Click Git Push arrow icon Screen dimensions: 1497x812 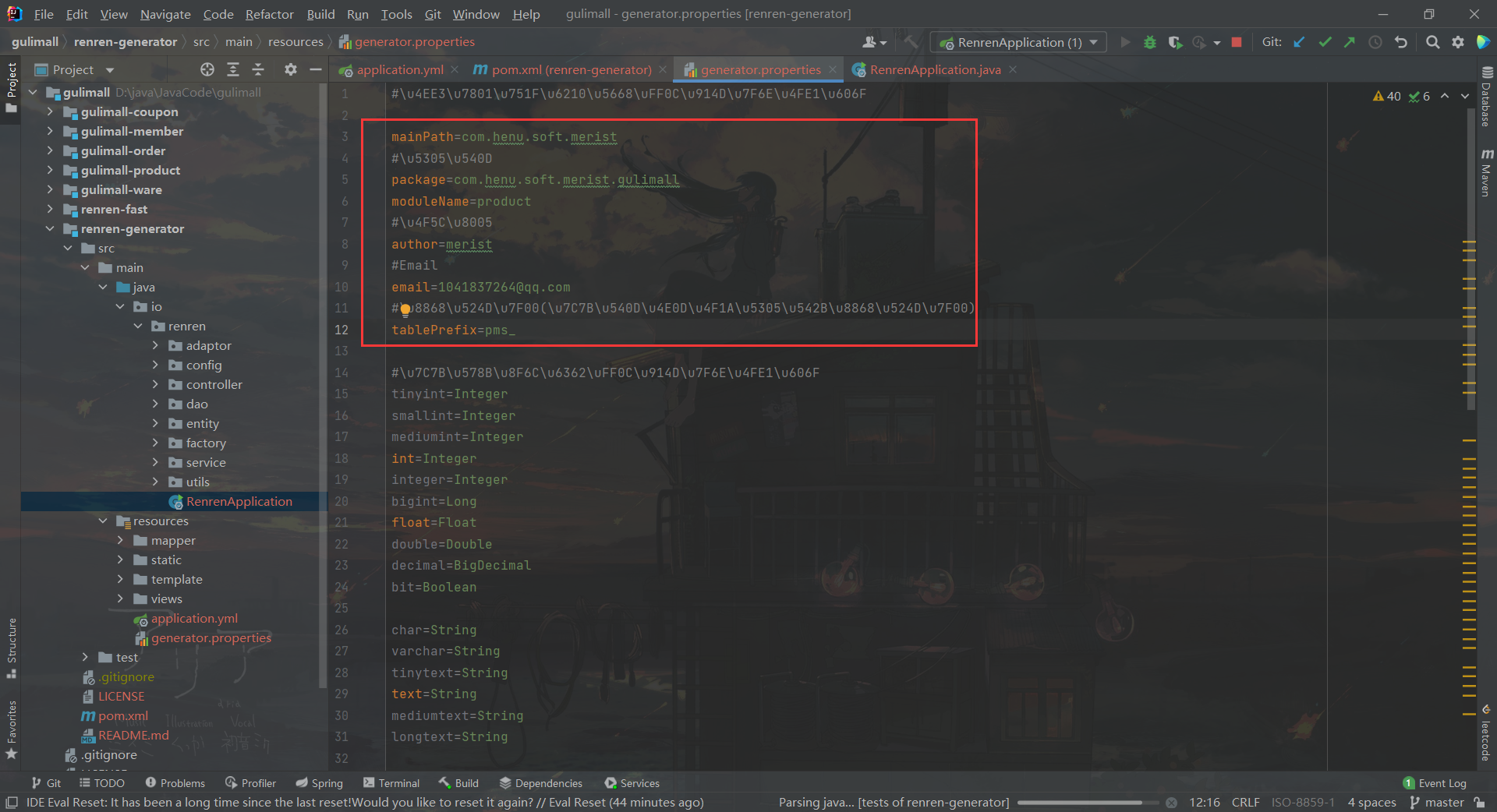pos(1350,42)
